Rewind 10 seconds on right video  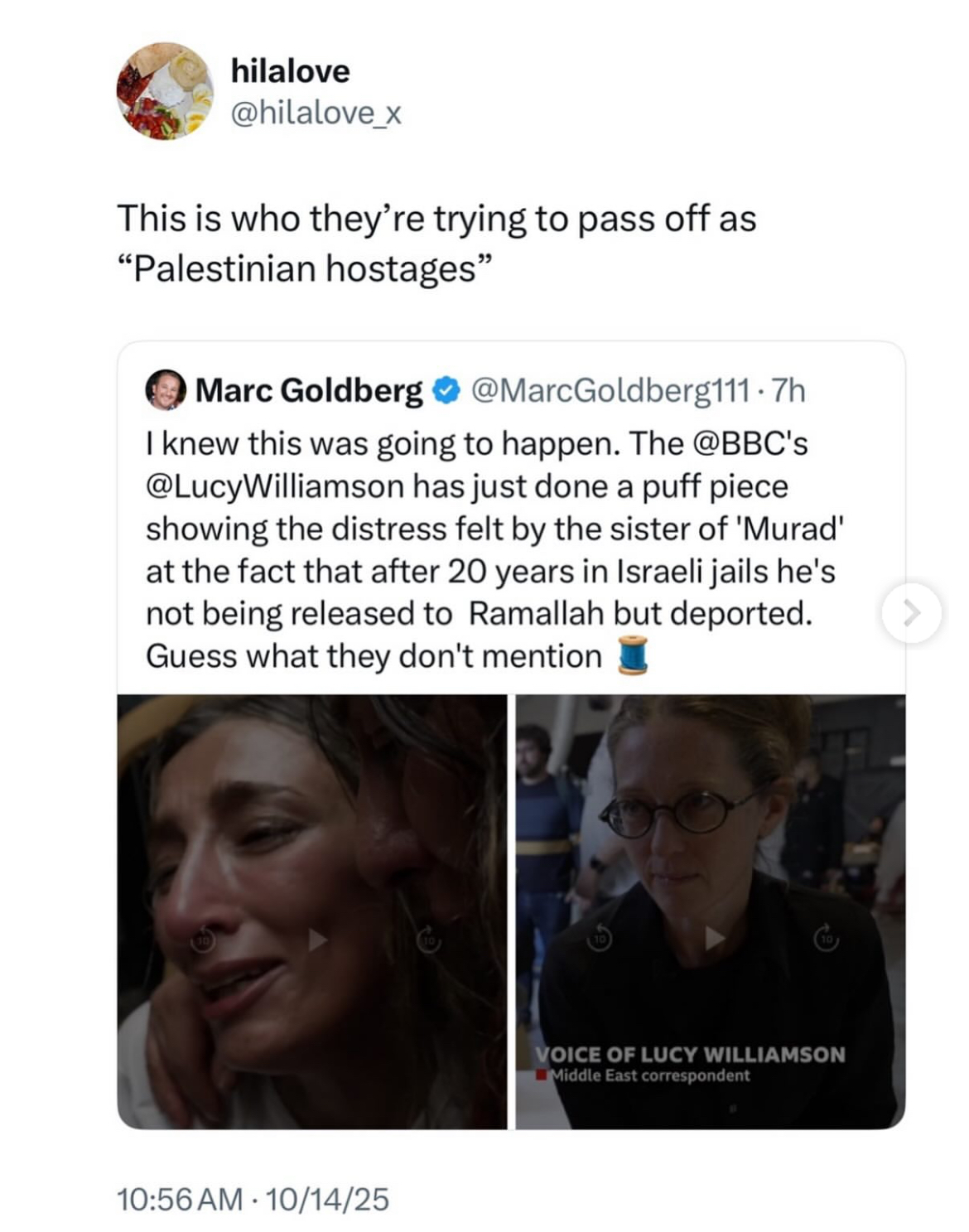click(x=600, y=939)
